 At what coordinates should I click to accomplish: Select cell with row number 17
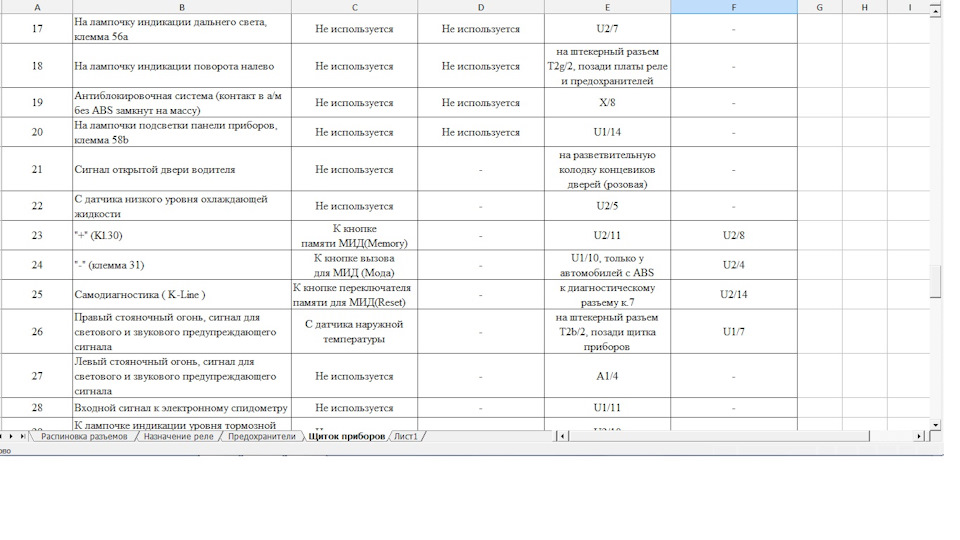click(x=37, y=29)
